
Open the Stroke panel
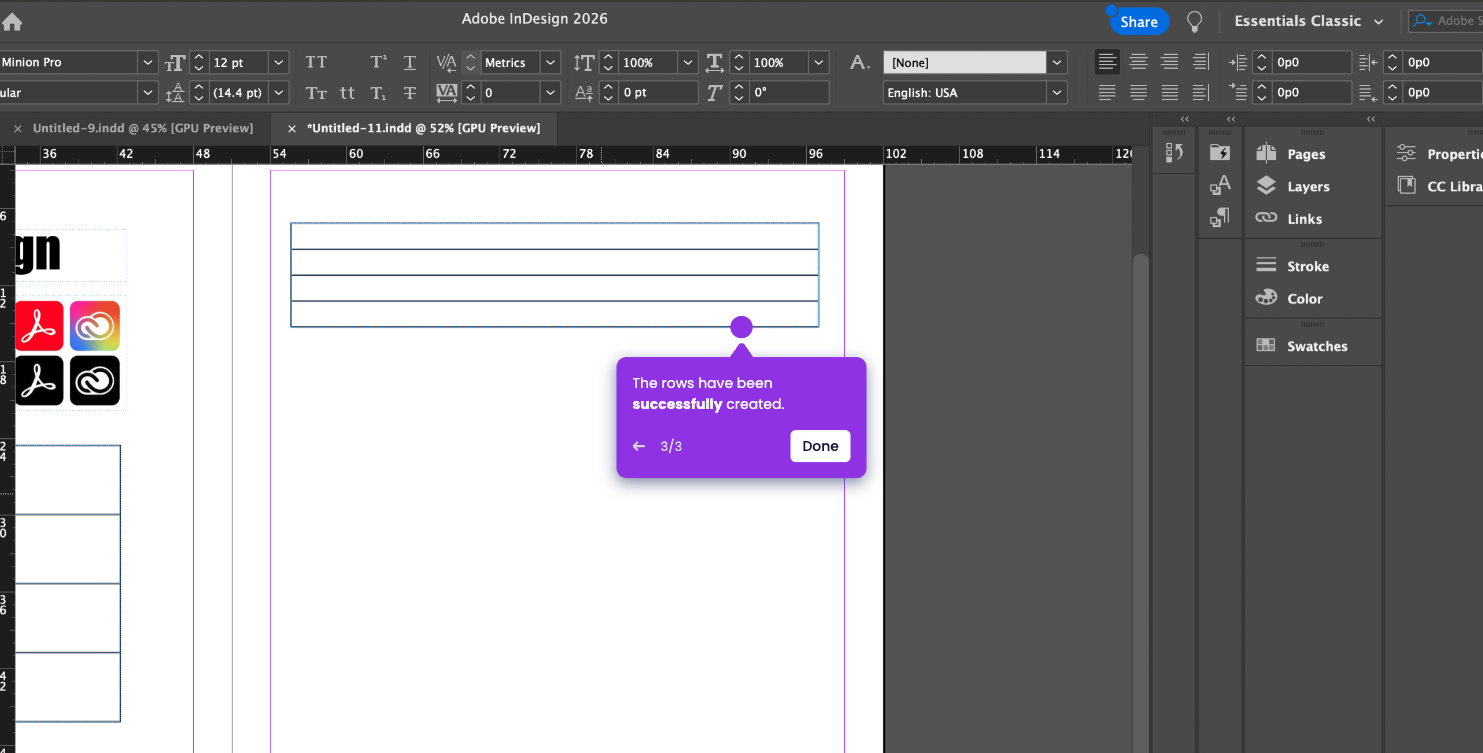click(1307, 266)
